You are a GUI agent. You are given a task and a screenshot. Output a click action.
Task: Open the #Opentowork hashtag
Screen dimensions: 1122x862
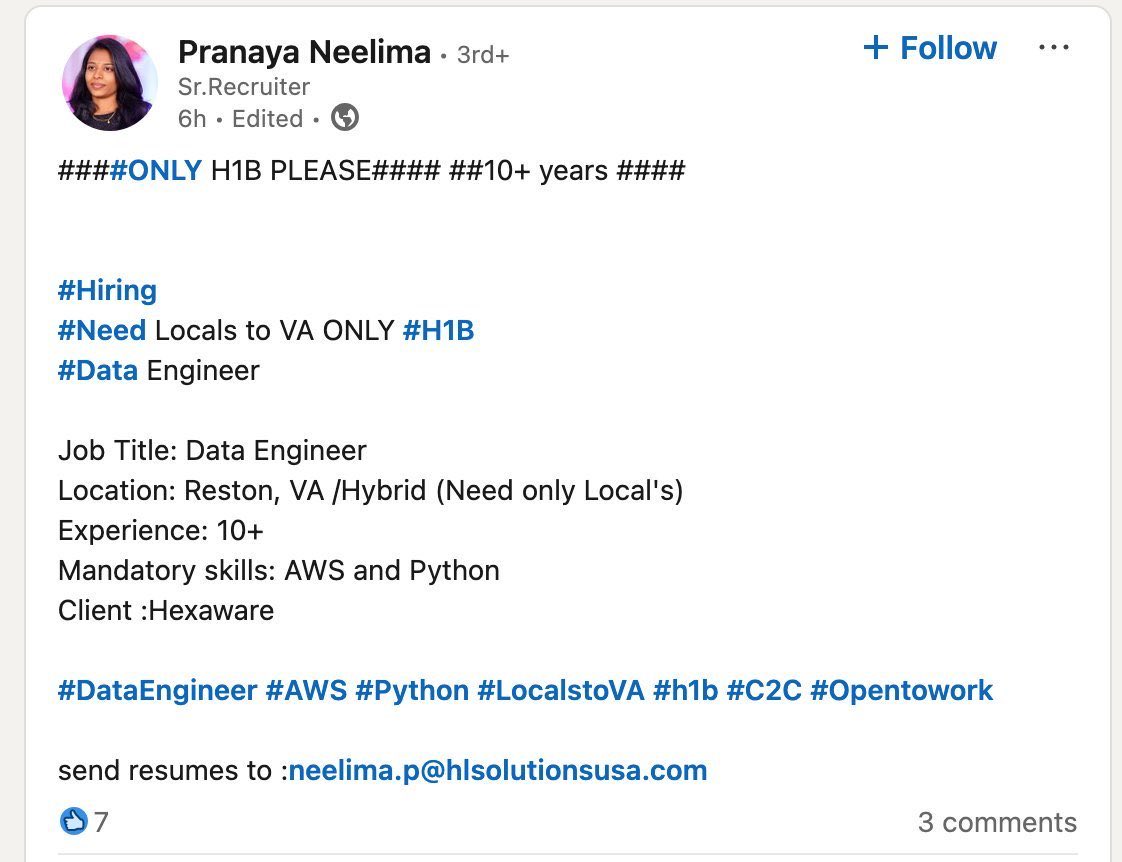[x=902, y=690]
